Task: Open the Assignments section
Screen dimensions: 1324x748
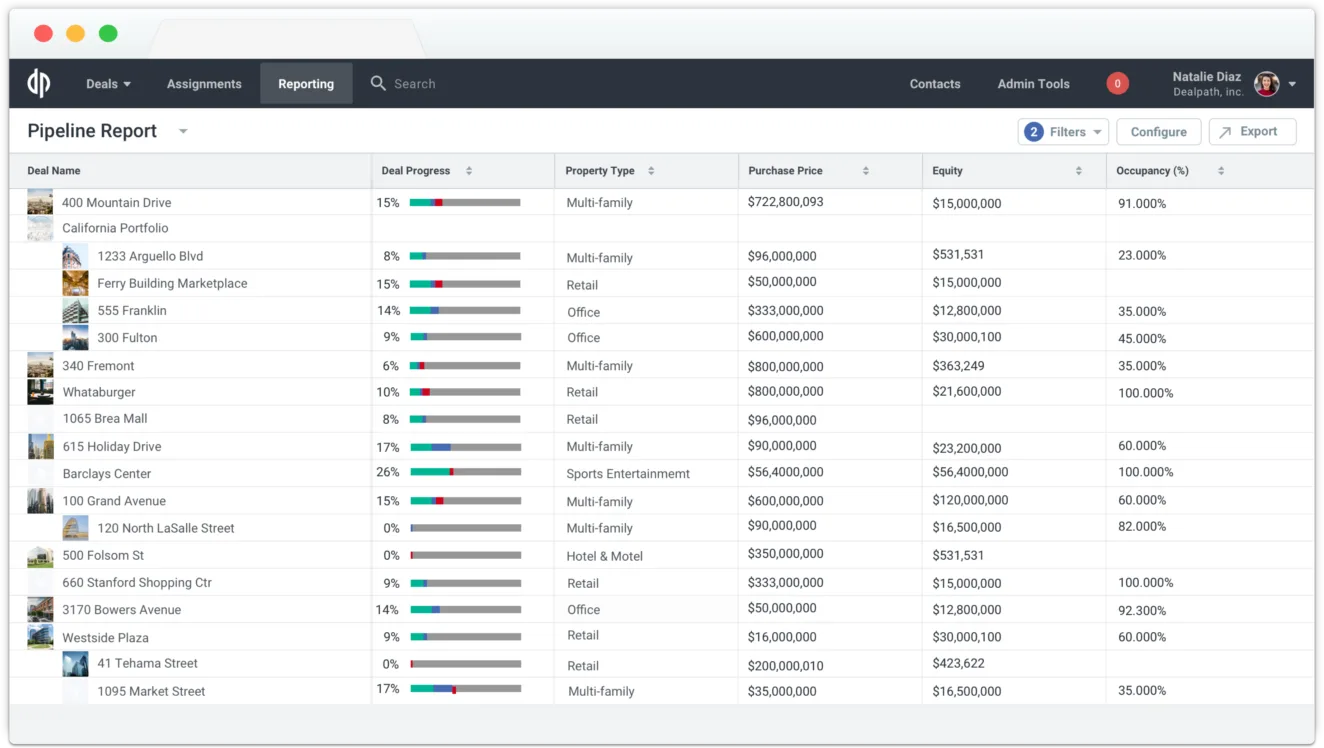Action: (204, 83)
